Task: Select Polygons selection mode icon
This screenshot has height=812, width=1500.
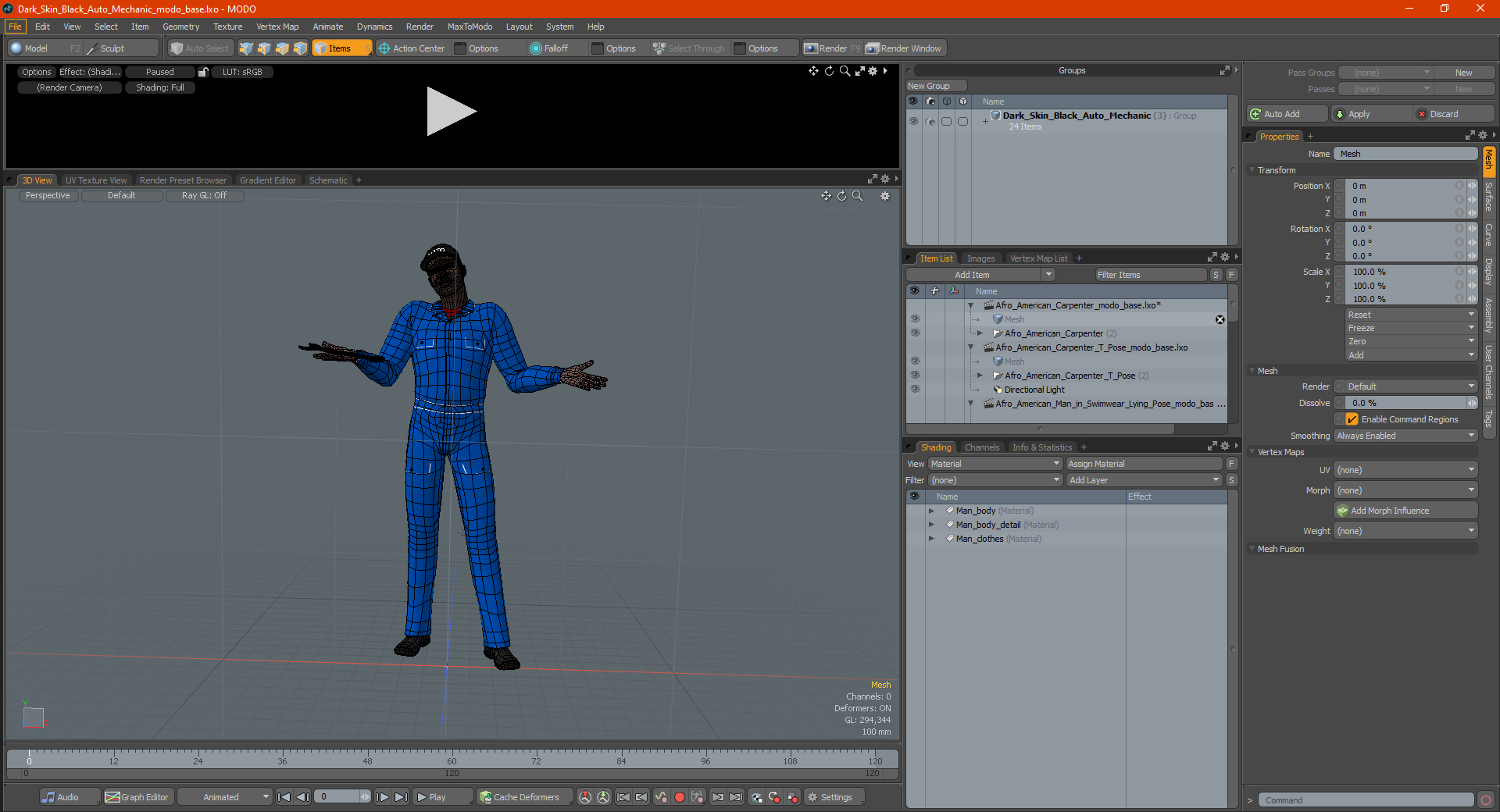Action: [x=282, y=48]
